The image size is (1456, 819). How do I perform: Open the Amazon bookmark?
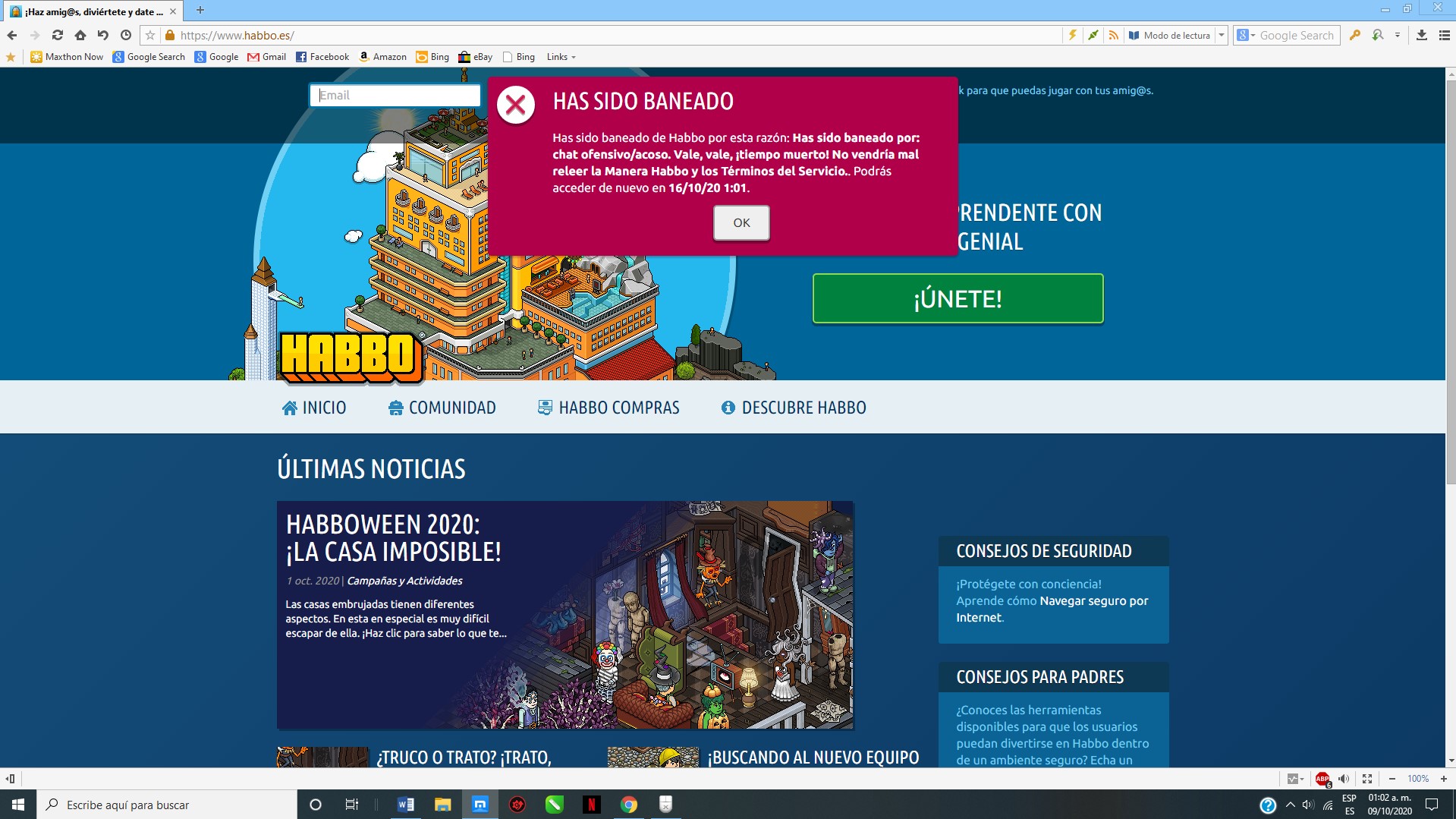[382, 57]
